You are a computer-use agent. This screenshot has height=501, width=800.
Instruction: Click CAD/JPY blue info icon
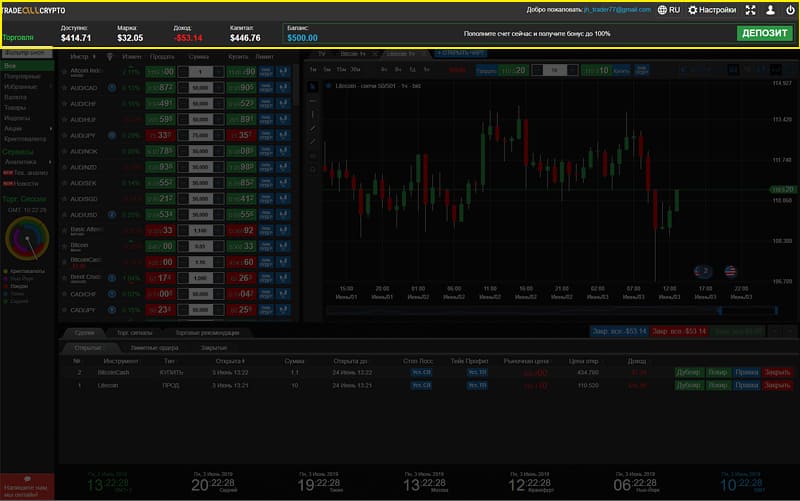[112, 310]
